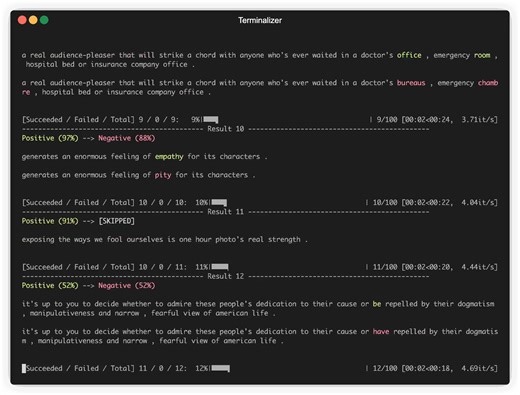Click the green word 'room'

482,55
